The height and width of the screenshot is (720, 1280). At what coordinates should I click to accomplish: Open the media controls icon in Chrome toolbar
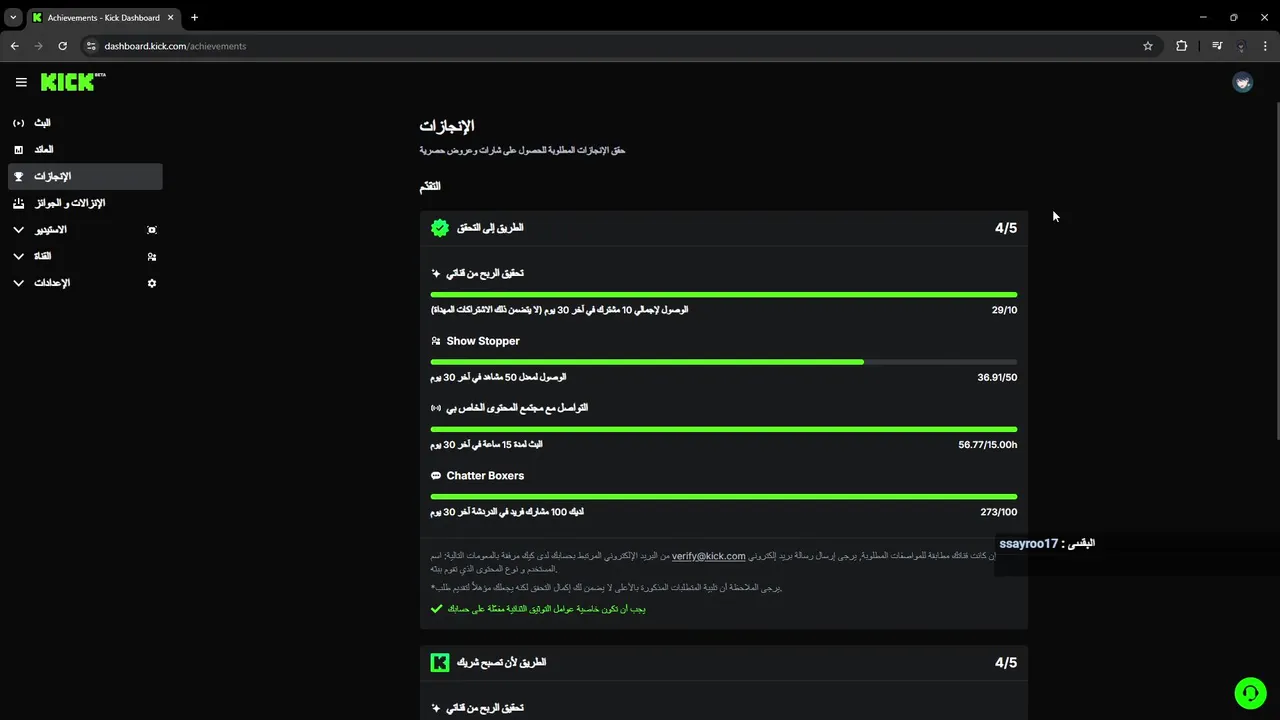click(x=1217, y=46)
